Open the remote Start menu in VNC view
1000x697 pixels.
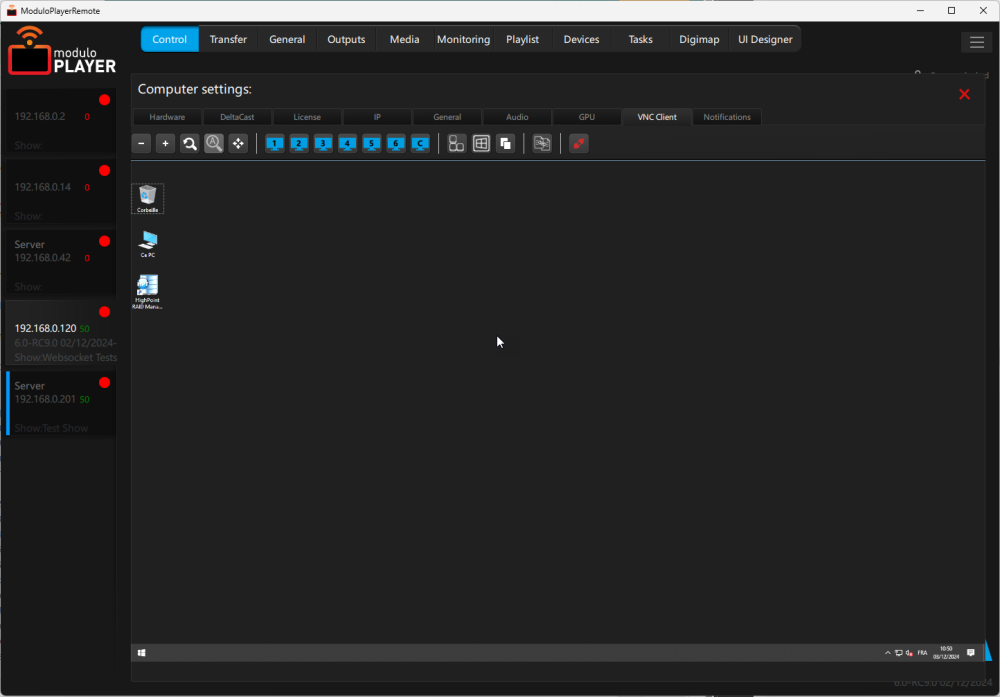pyautogui.click(x=141, y=652)
